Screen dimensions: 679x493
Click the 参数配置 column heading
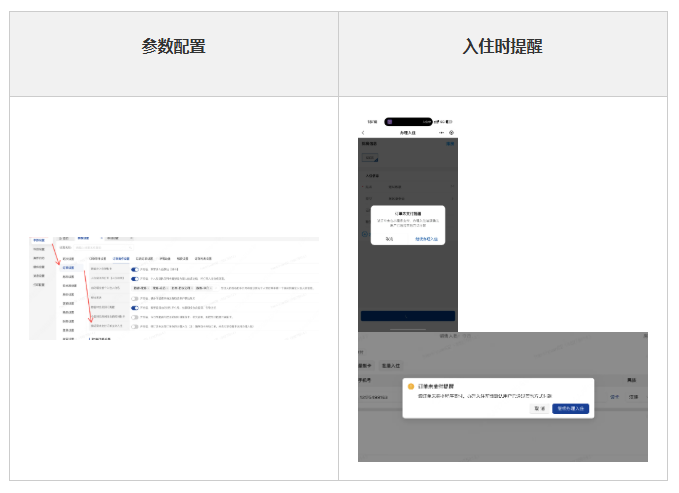click(x=173, y=46)
